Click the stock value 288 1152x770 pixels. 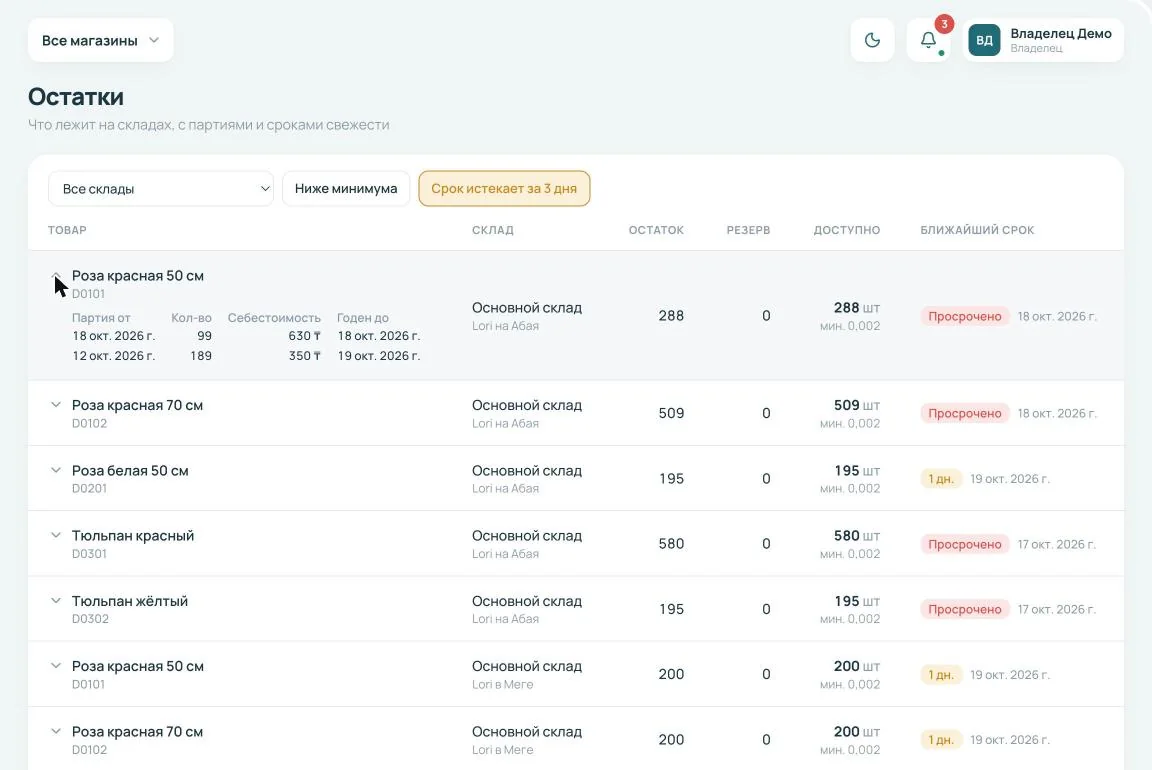coord(672,316)
